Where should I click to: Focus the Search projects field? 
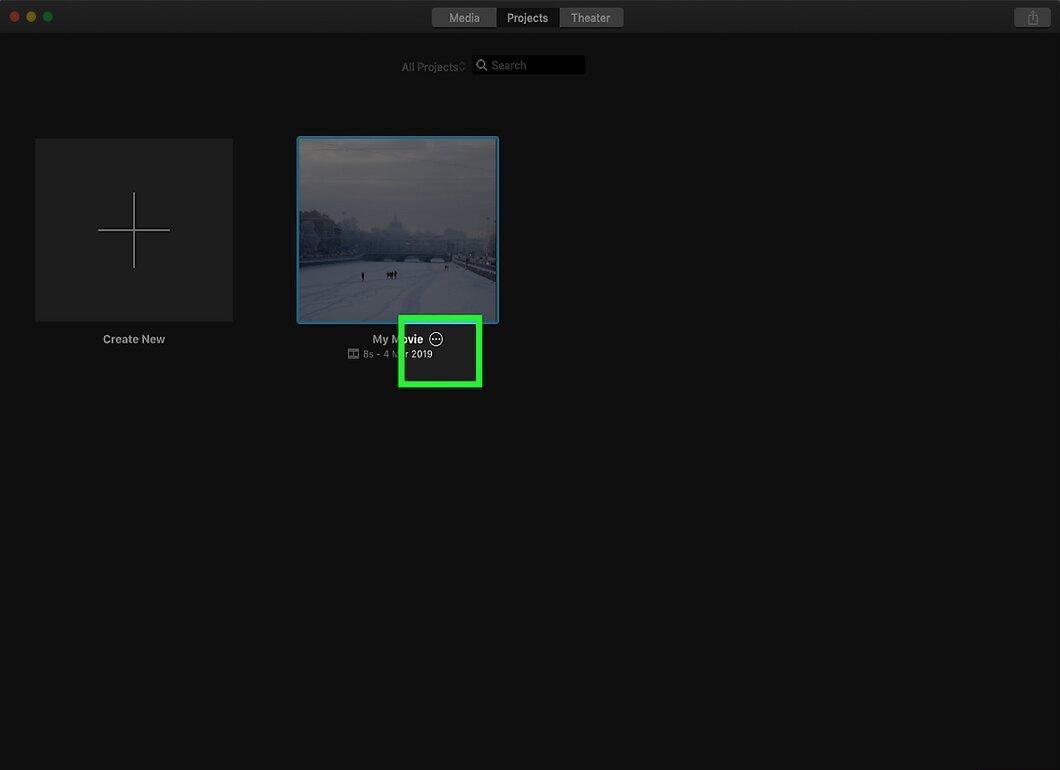click(529, 65)
